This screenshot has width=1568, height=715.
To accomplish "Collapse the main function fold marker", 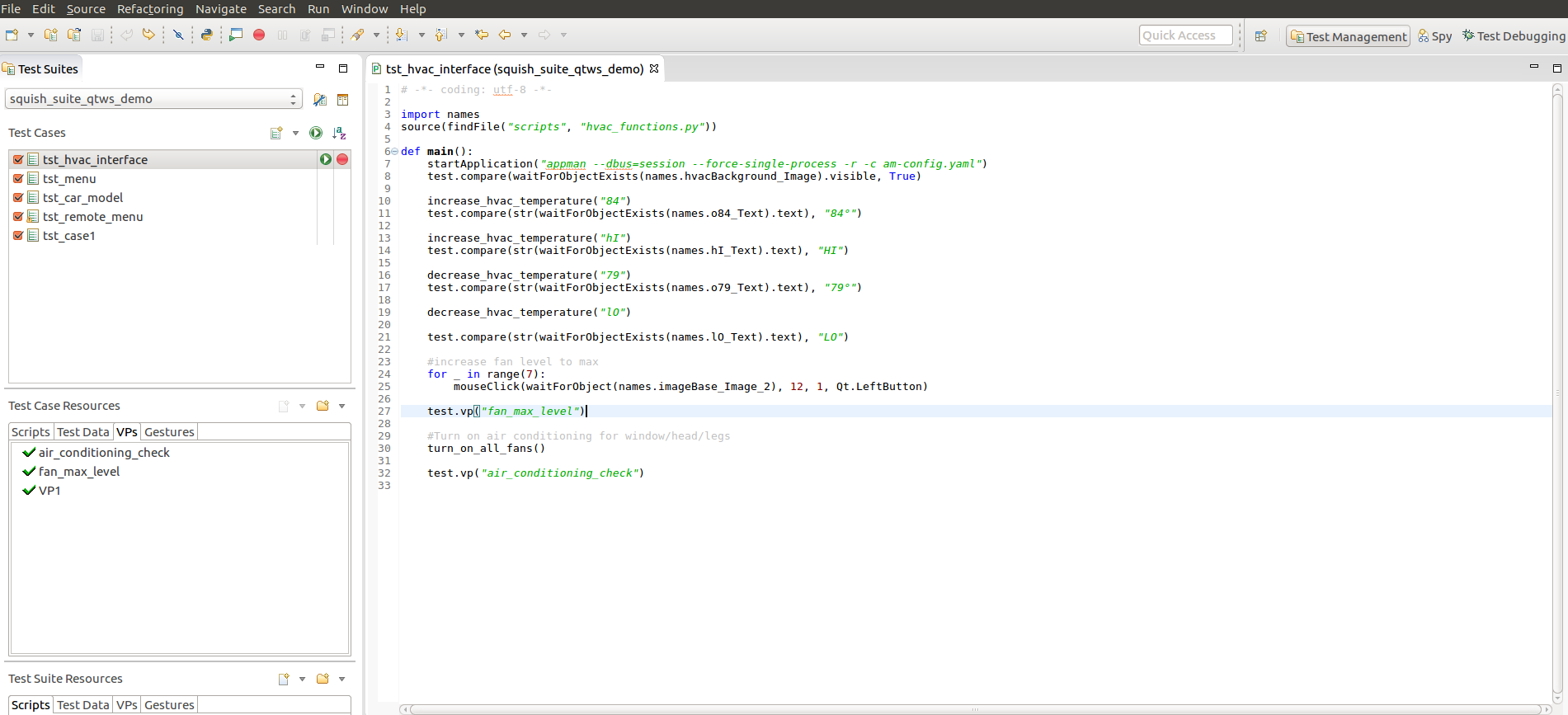I will pos(394,152).
